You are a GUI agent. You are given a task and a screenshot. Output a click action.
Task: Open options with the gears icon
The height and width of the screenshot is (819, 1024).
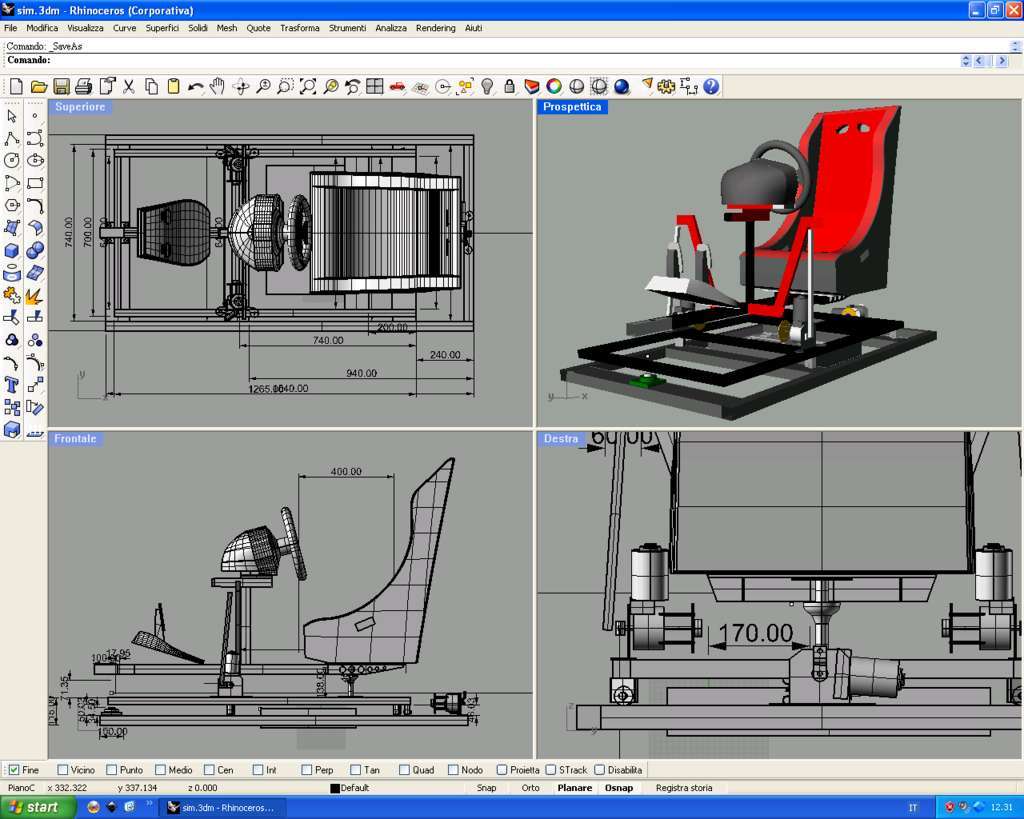[666, 86]
